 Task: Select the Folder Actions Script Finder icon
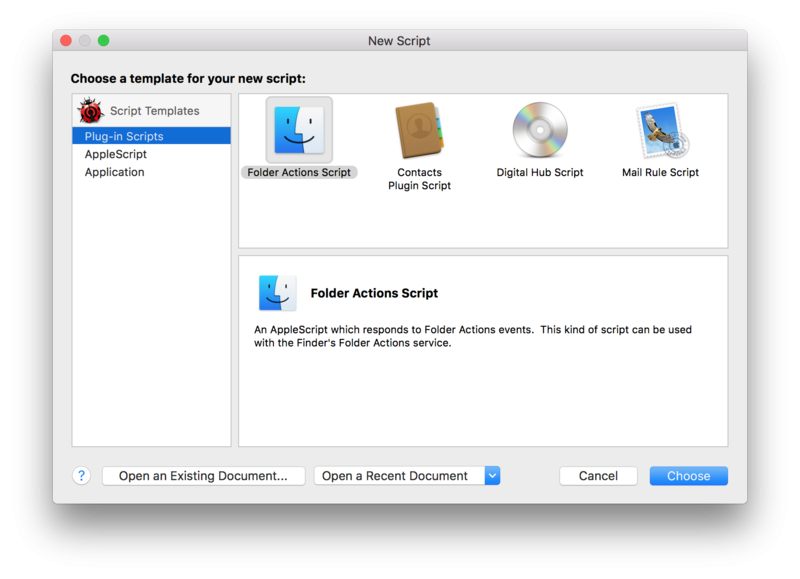(299, 130)
